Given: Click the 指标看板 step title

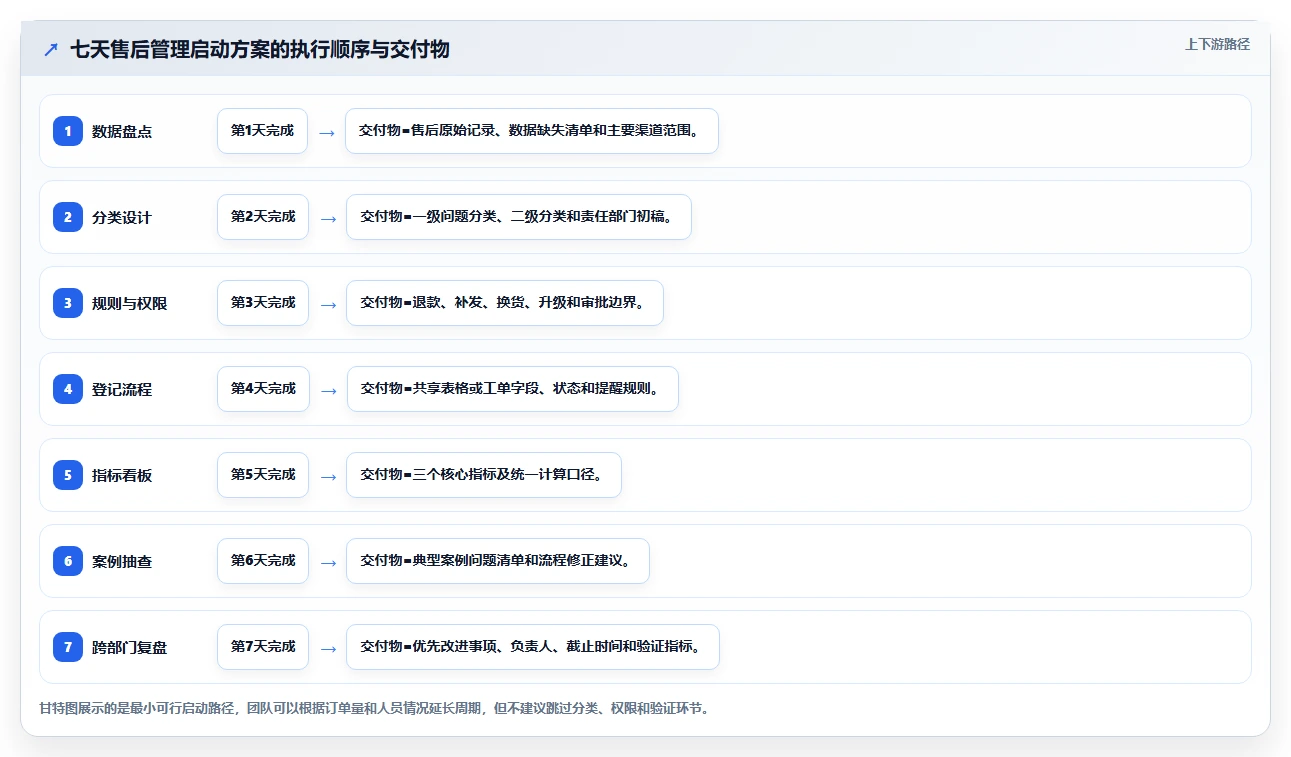Looking at the screenshot, I should (122, 475).
